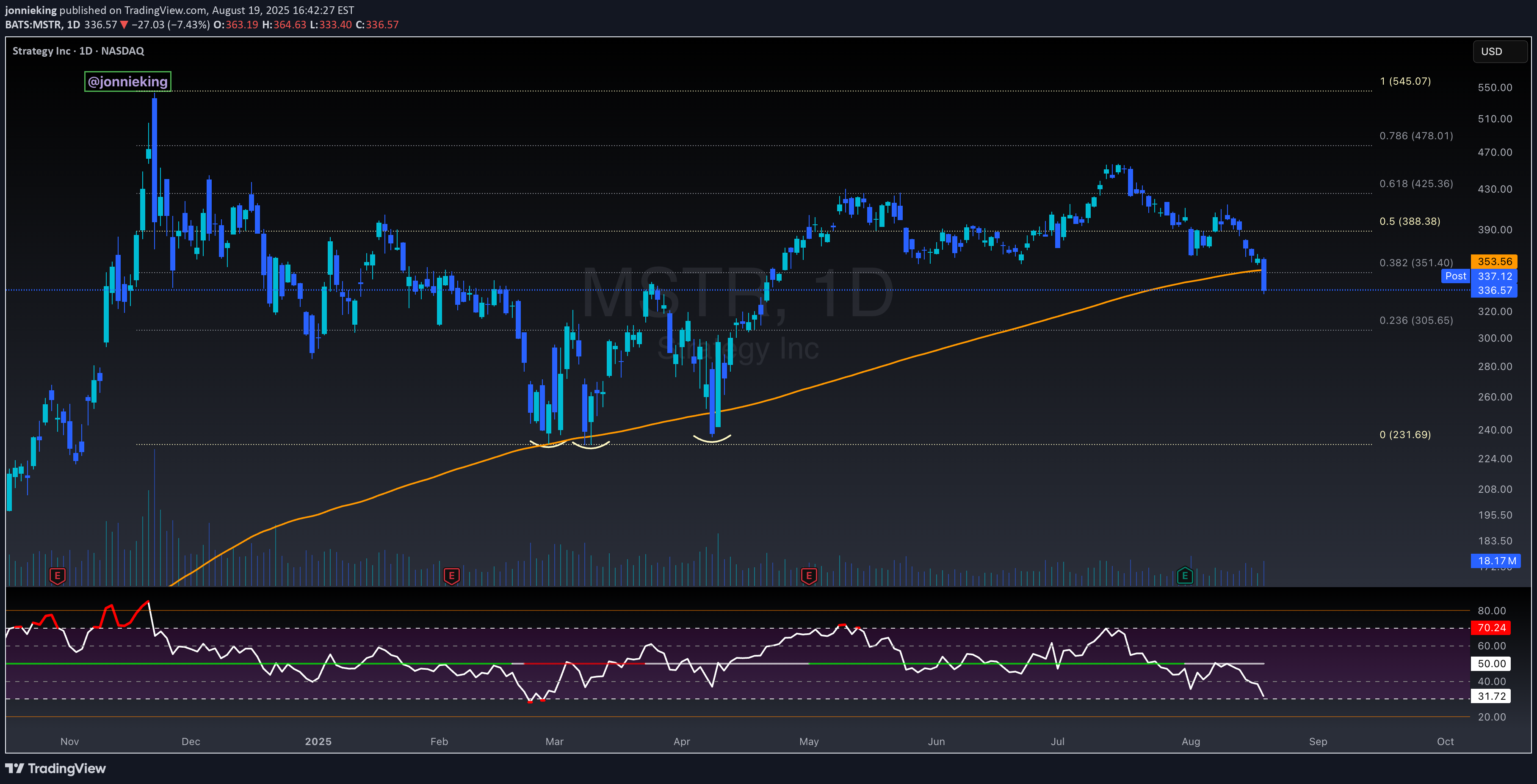Click the 240.00 price axis label
This screenshot has height=784, width=1537.
[1495, 430]
